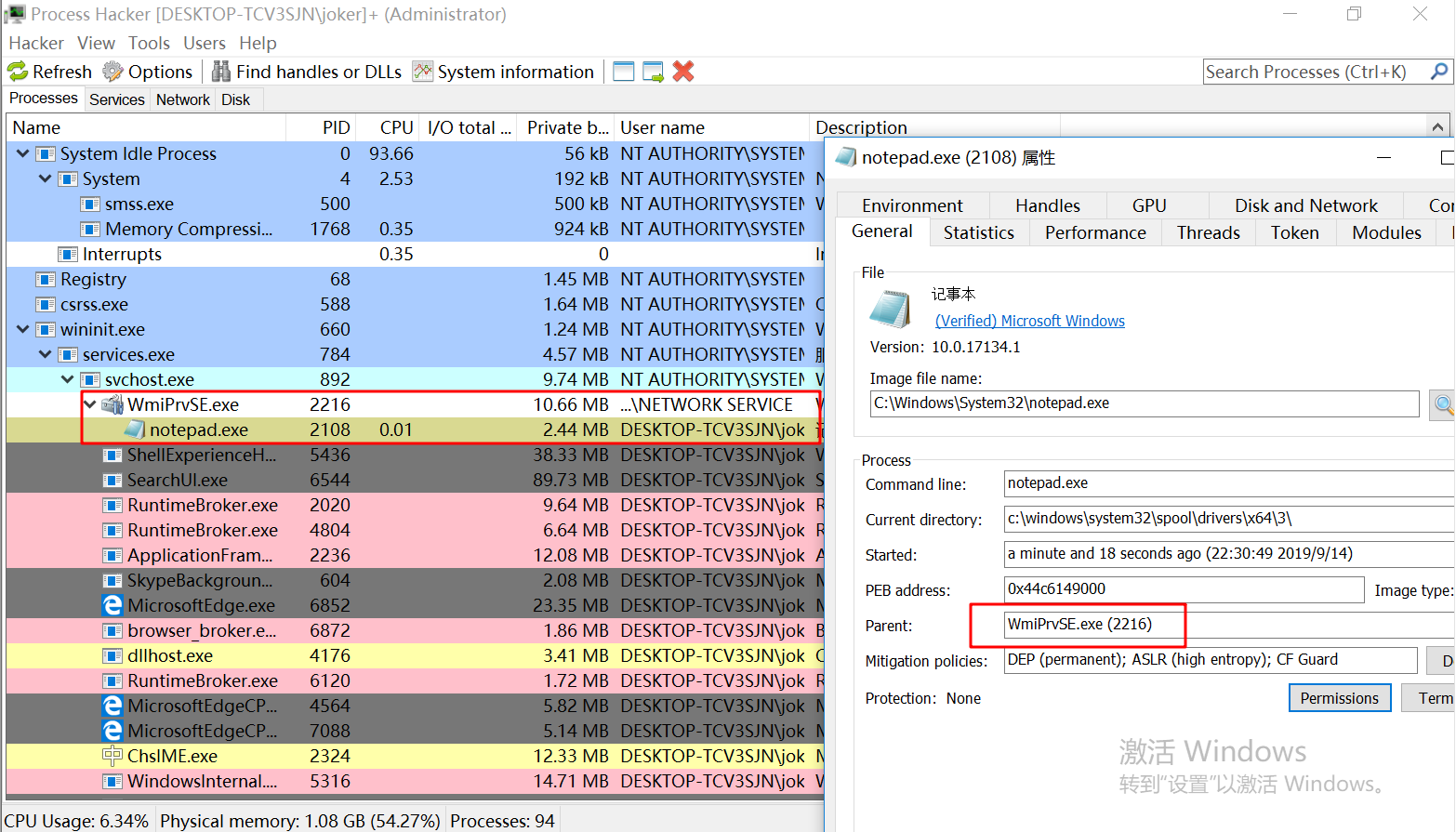This screenshot has height=832, width=1456.
Task: Collapse the svchost.exe node
Action: (x=66, y=379)
